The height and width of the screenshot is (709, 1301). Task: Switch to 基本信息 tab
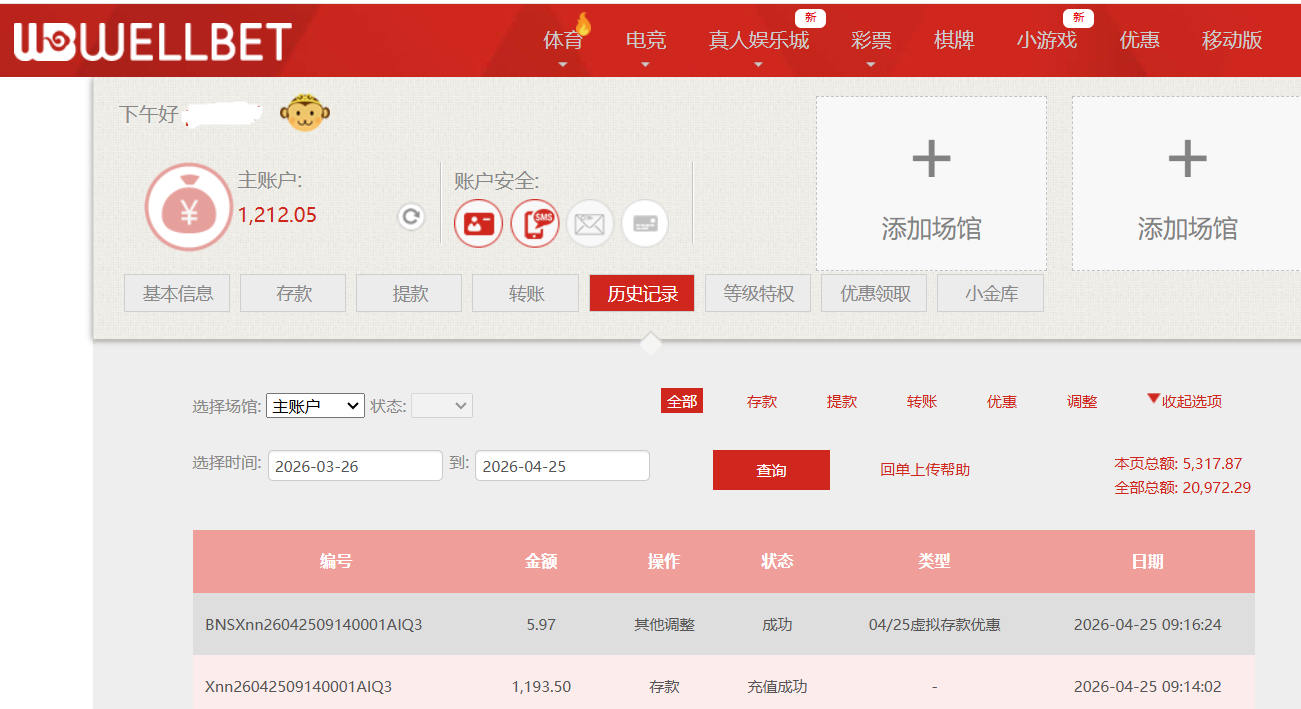coord(177,293)
